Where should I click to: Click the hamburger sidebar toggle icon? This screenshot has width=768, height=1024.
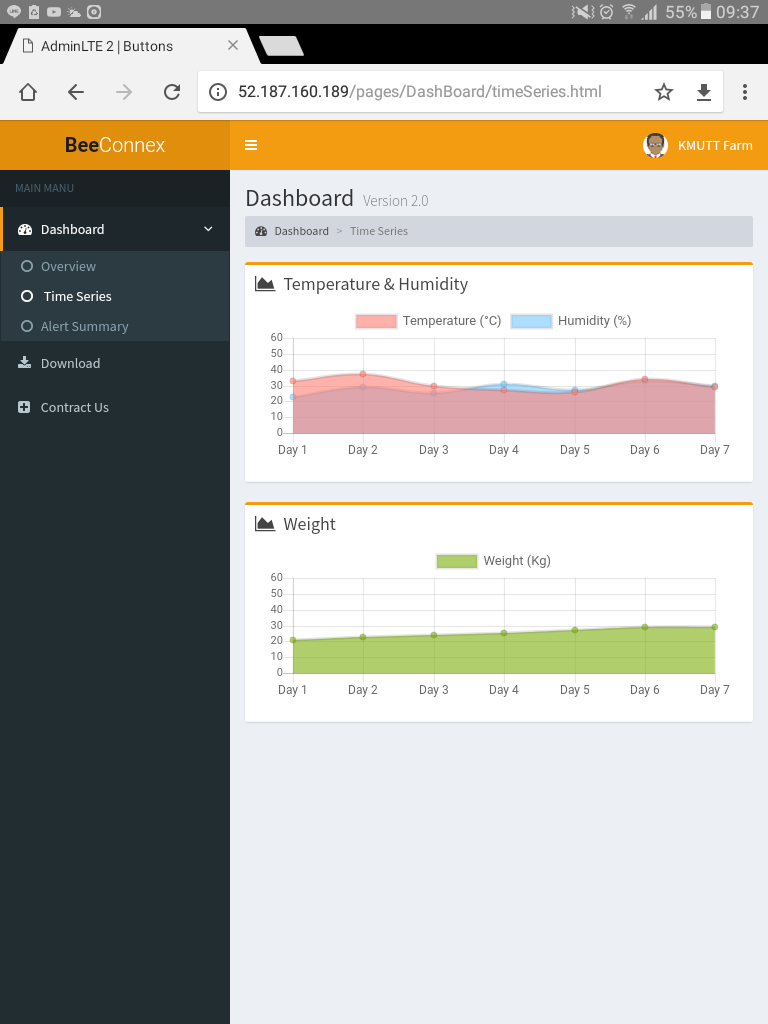(x=251, y=145)
